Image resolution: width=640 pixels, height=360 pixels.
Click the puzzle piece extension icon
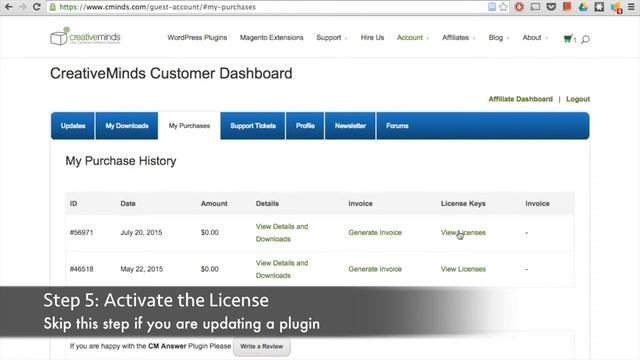click(x=599, y=7)
